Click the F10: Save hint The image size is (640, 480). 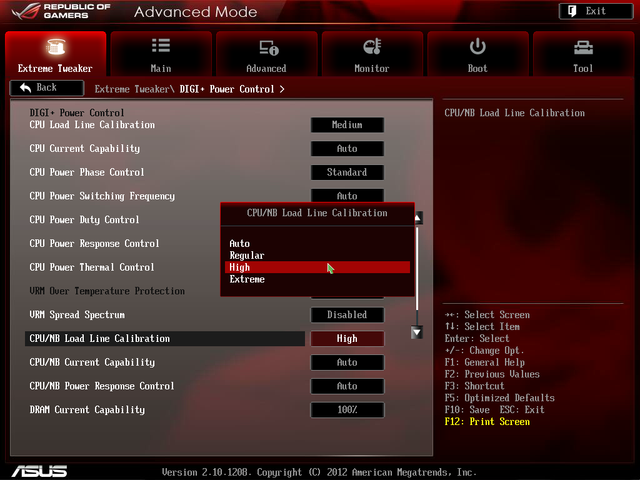[467, 410]
